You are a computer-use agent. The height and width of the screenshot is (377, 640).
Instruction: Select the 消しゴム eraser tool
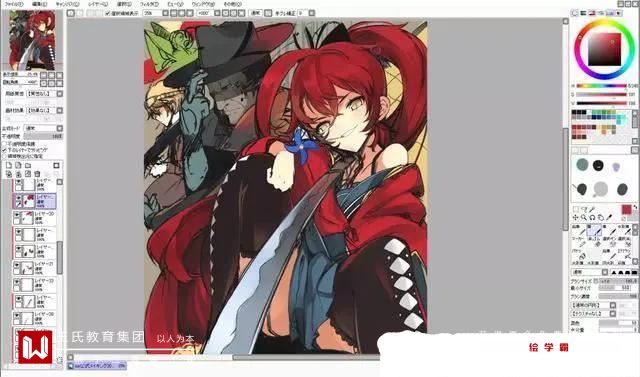[x=594, y=242]
